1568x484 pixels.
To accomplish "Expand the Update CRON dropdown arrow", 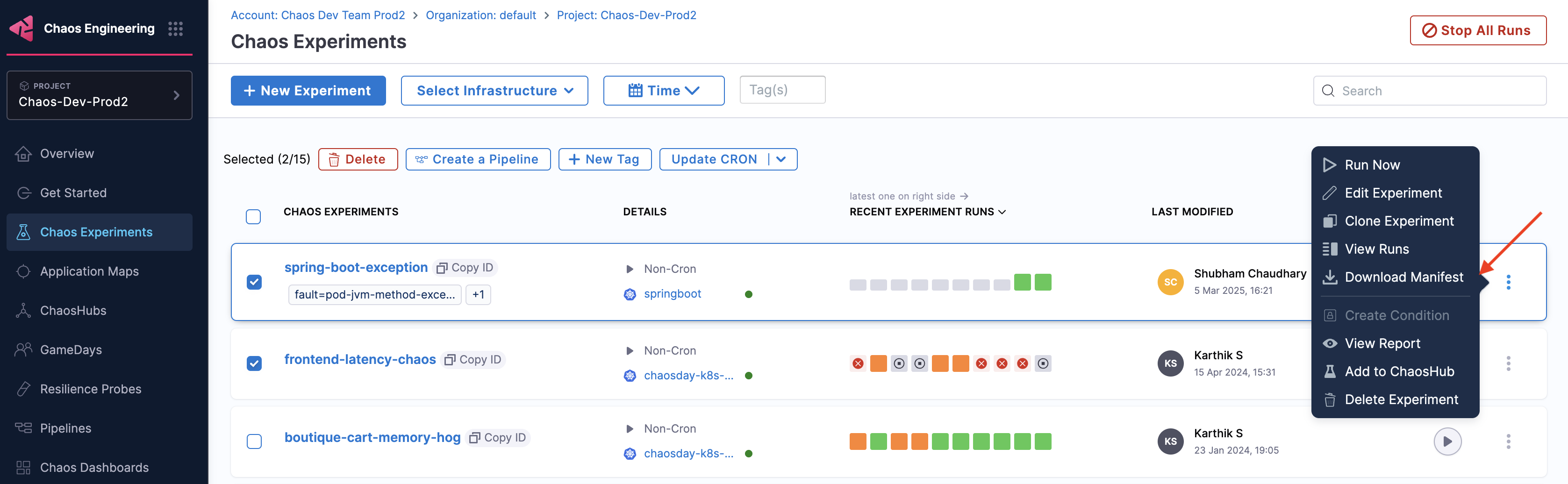I will pyautogui.click(x=781, y=159).
